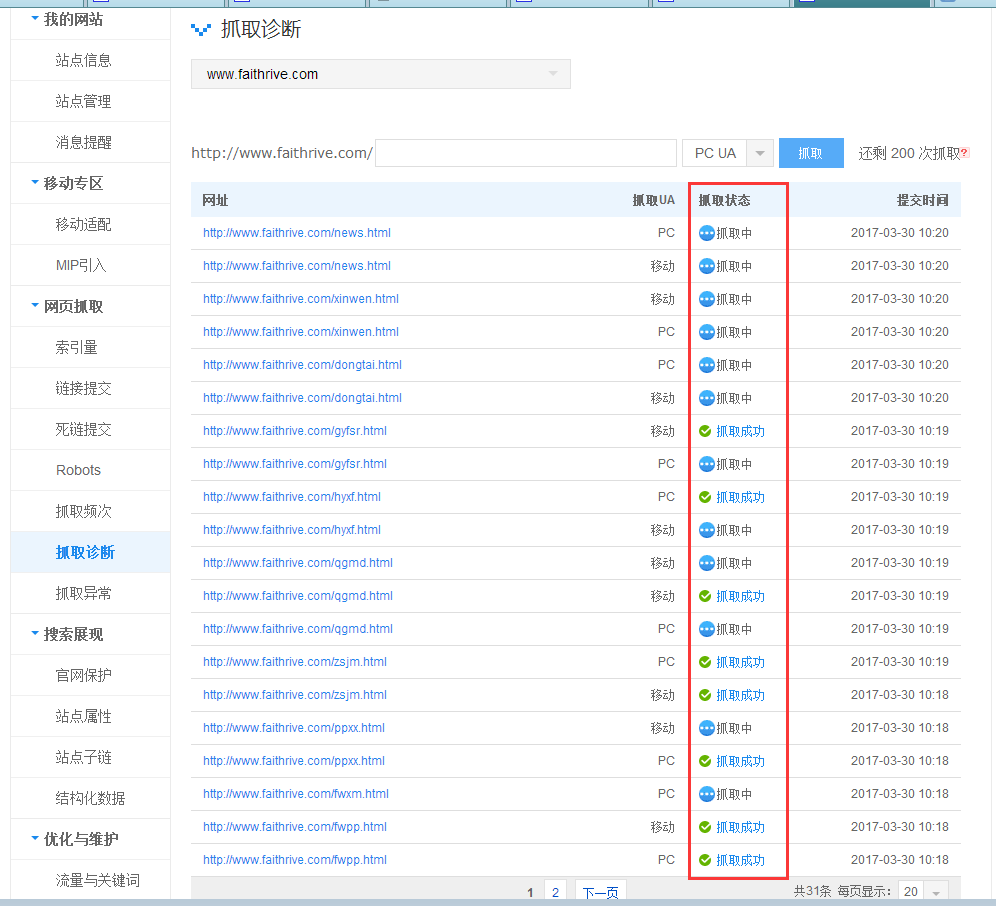Open 结构化数据 in the sidebar

(90, 798)
